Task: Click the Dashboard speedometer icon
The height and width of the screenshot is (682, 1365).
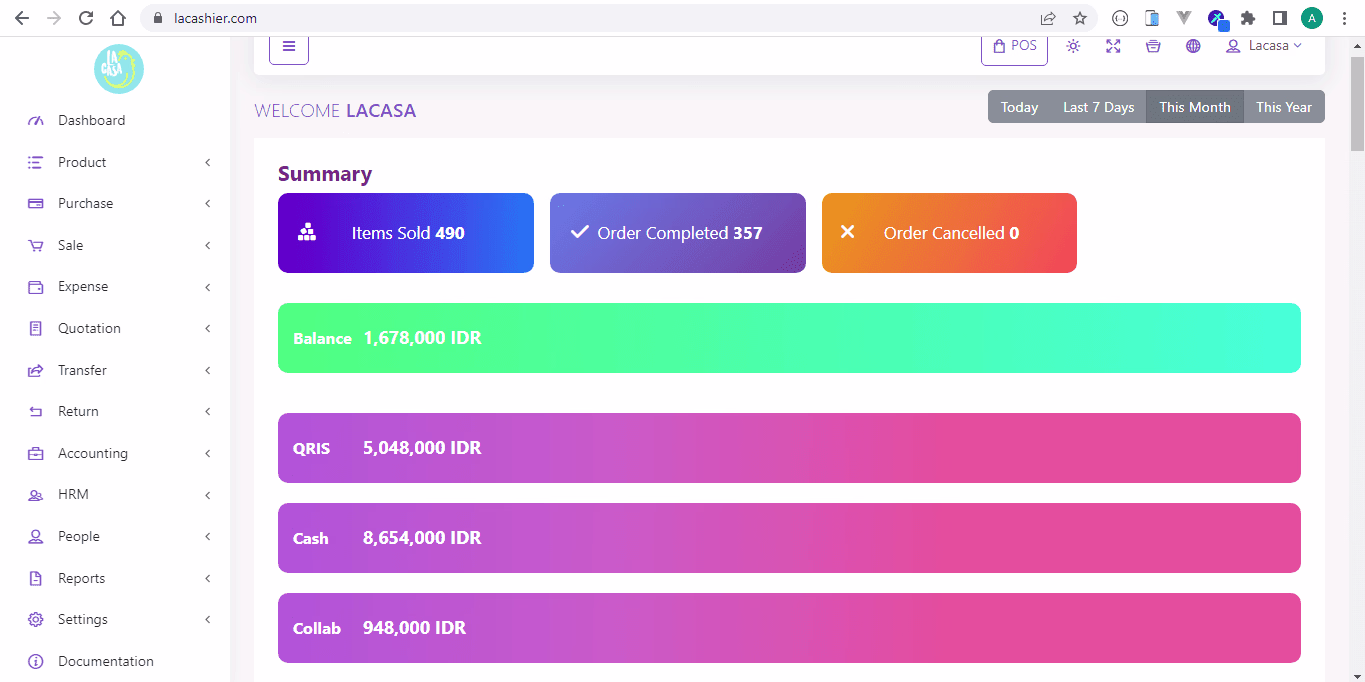Action: coord(36,121)
